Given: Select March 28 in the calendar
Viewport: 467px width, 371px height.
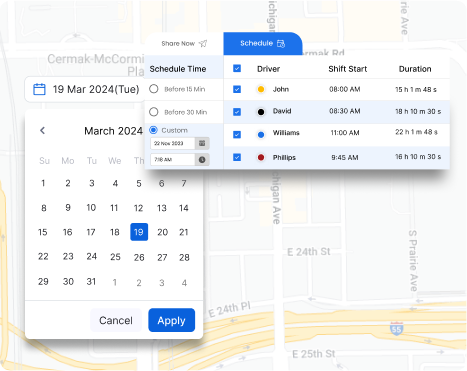Looking at the screenshot, I should [x=184, y=257].
